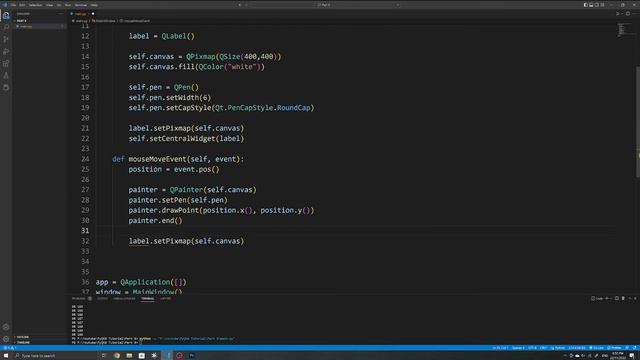Viewport: 640px width, 360px height.
Task: Toggle primary side bar layout icon
Action: (585, 5)
